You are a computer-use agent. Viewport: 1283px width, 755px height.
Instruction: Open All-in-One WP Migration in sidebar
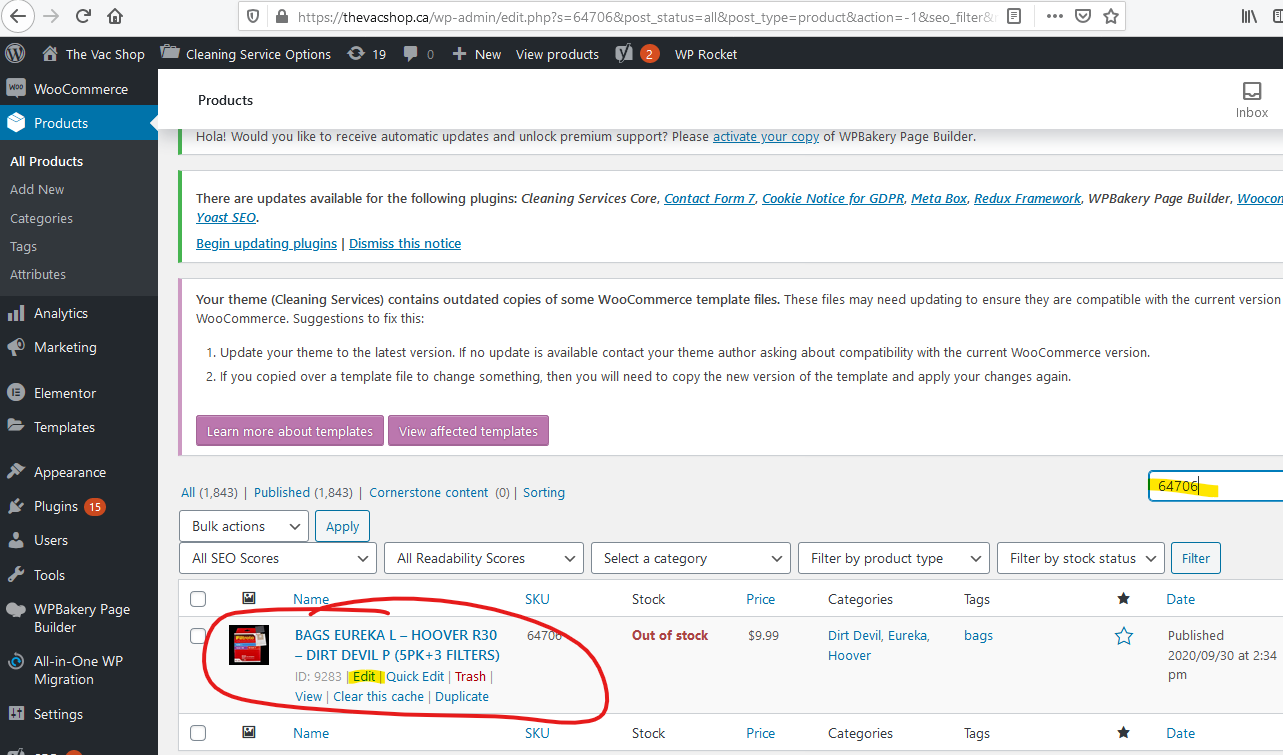[79, 670]
